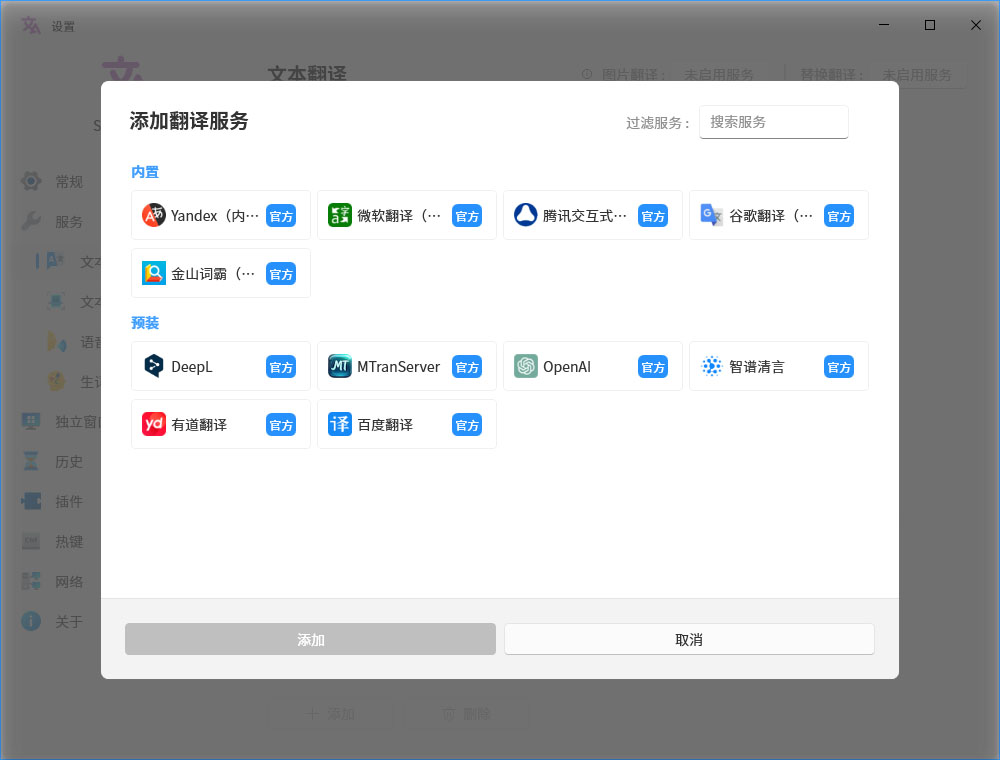Screen dimensions: 1000x760
Task: Click the 智谱清言 service name text
Action: pos(757,367)
